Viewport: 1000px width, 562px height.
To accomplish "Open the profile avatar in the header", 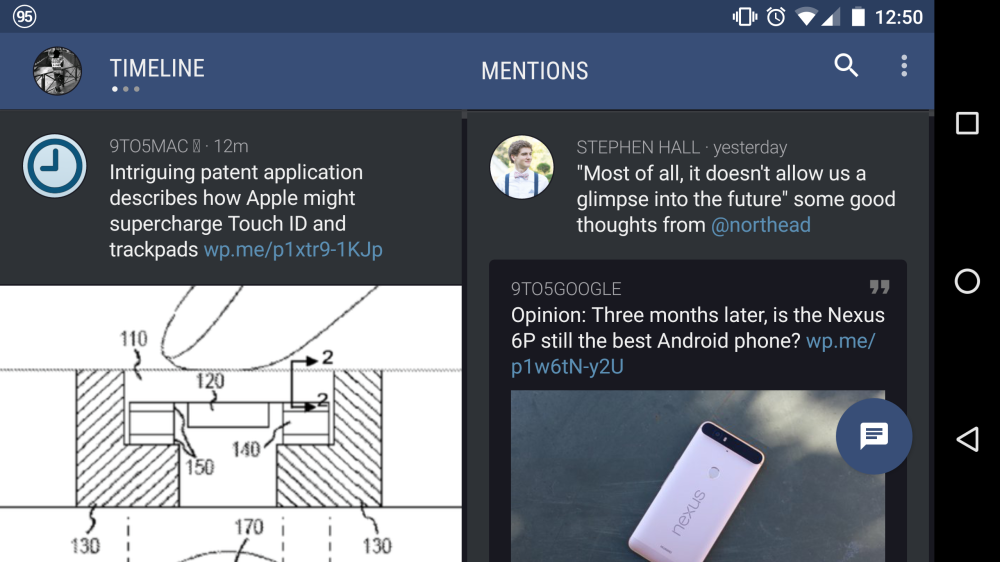I will pyautogui.click(x=57, y=71).
